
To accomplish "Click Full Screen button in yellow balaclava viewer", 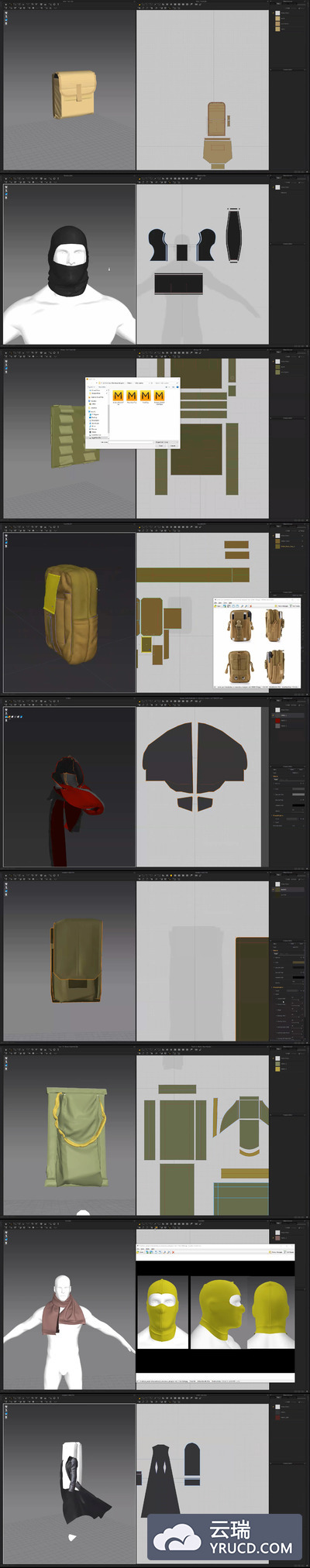I will tap(289, 1252).
